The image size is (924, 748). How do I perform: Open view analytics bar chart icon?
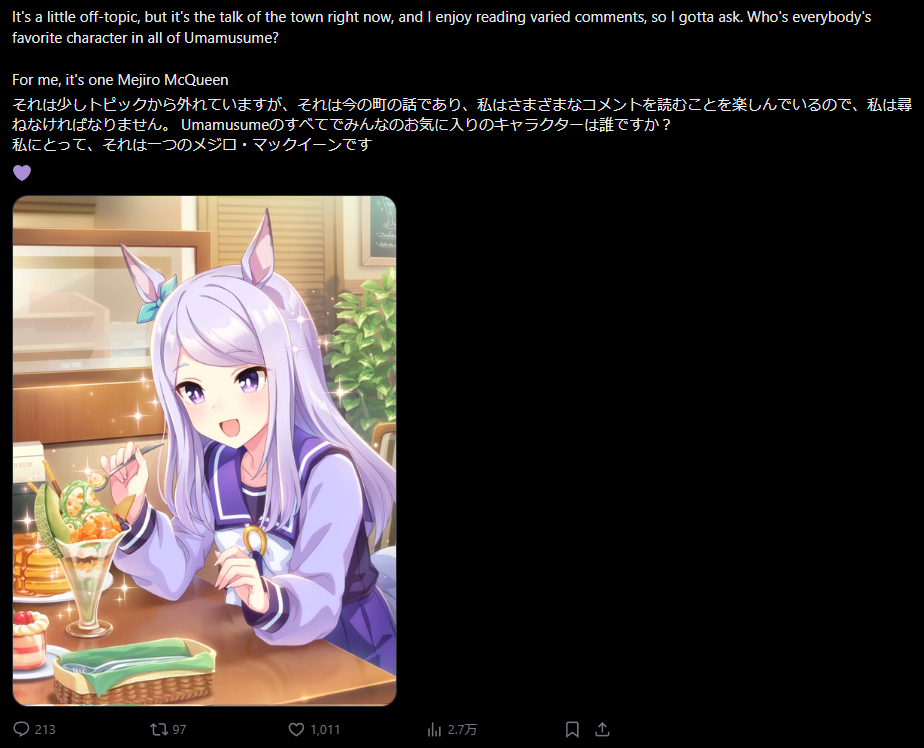coord(434,730)
